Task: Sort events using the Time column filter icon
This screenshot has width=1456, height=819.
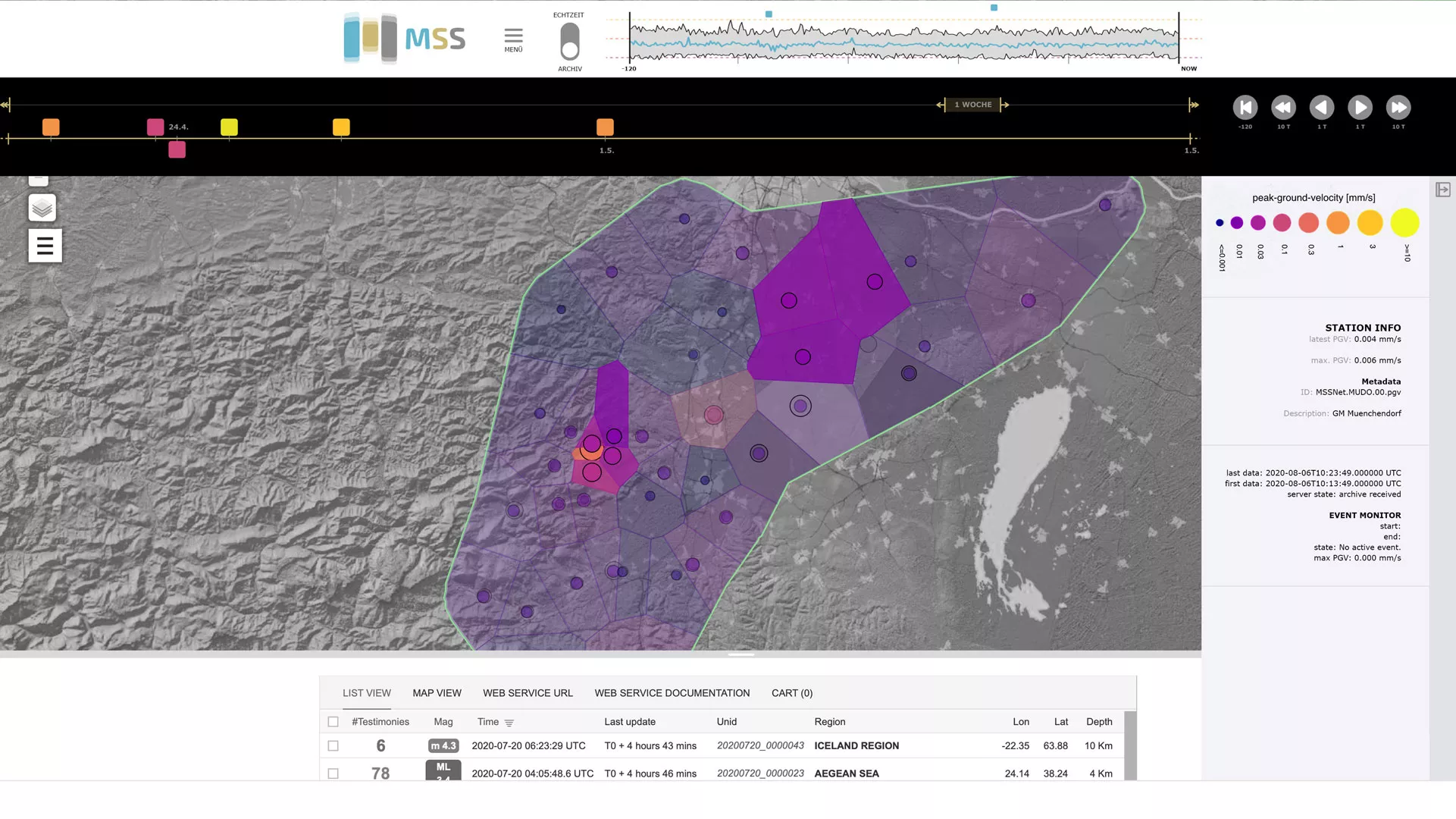Action: tap(509, 723)
